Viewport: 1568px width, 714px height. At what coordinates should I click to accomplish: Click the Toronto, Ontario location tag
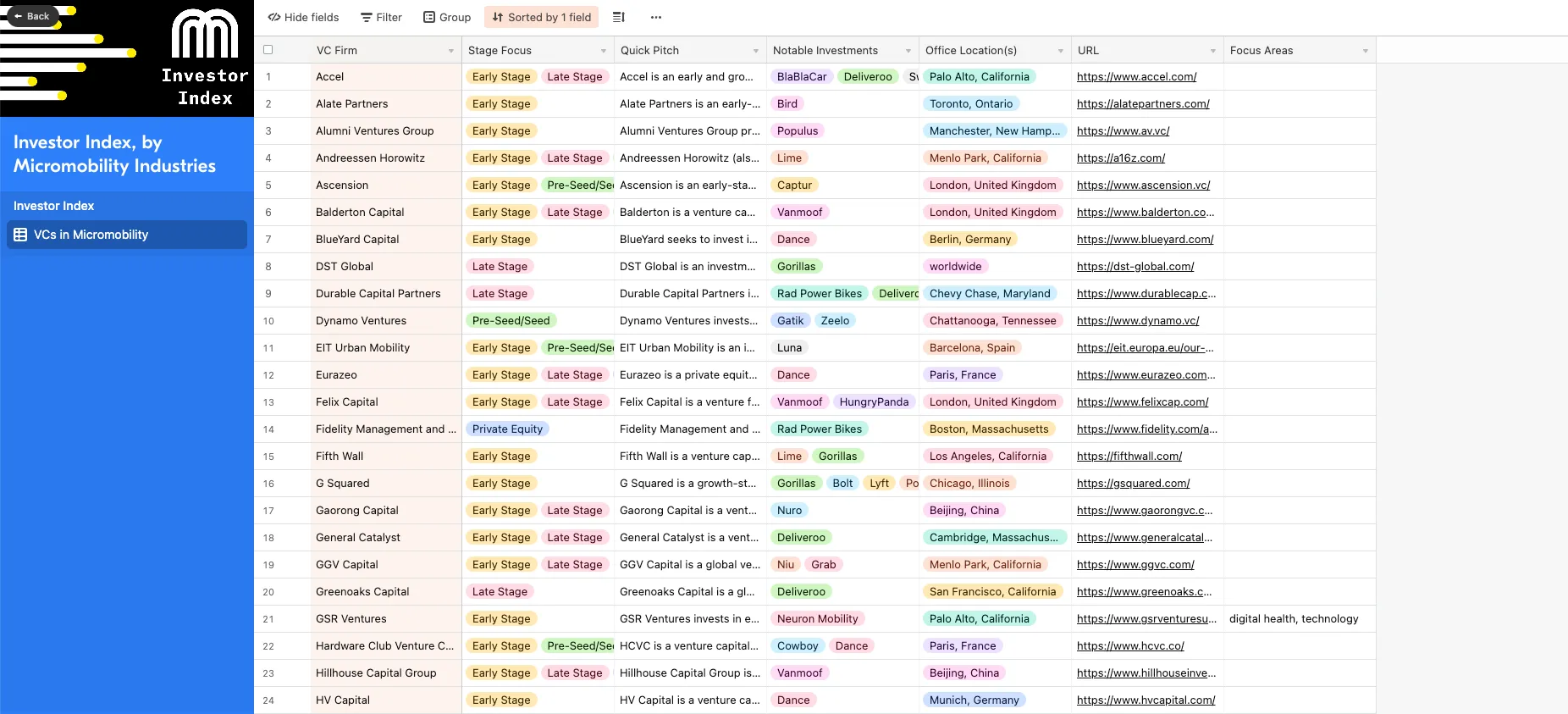[971, 103]
